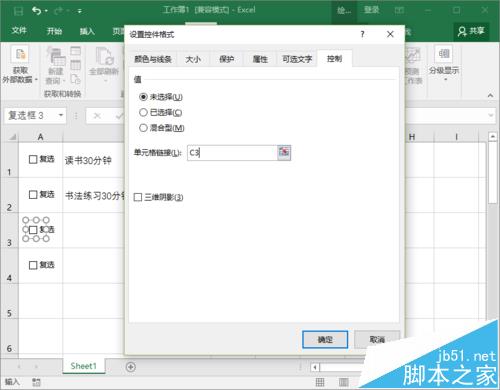Click the Undo arrow icon
The width and height of the screenshot is (500, 390).
(36, 11)
